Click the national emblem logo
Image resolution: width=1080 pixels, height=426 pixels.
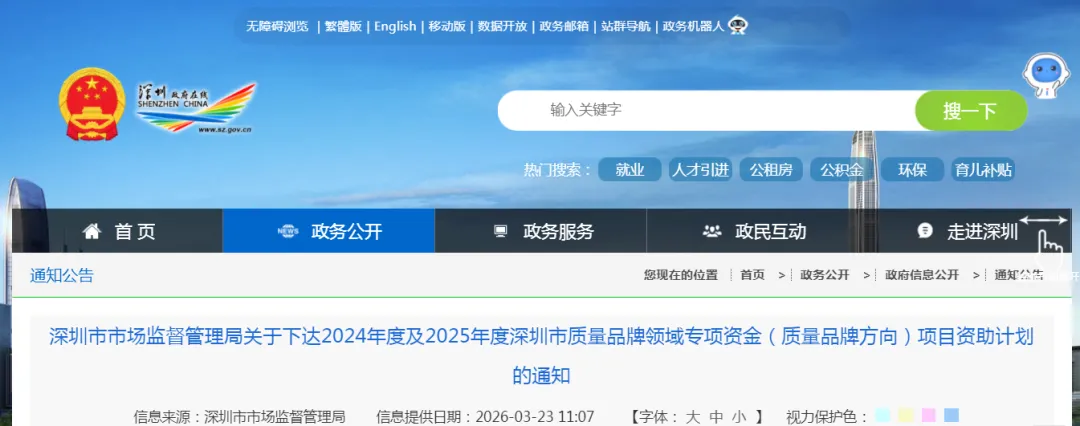coord(92,104)
